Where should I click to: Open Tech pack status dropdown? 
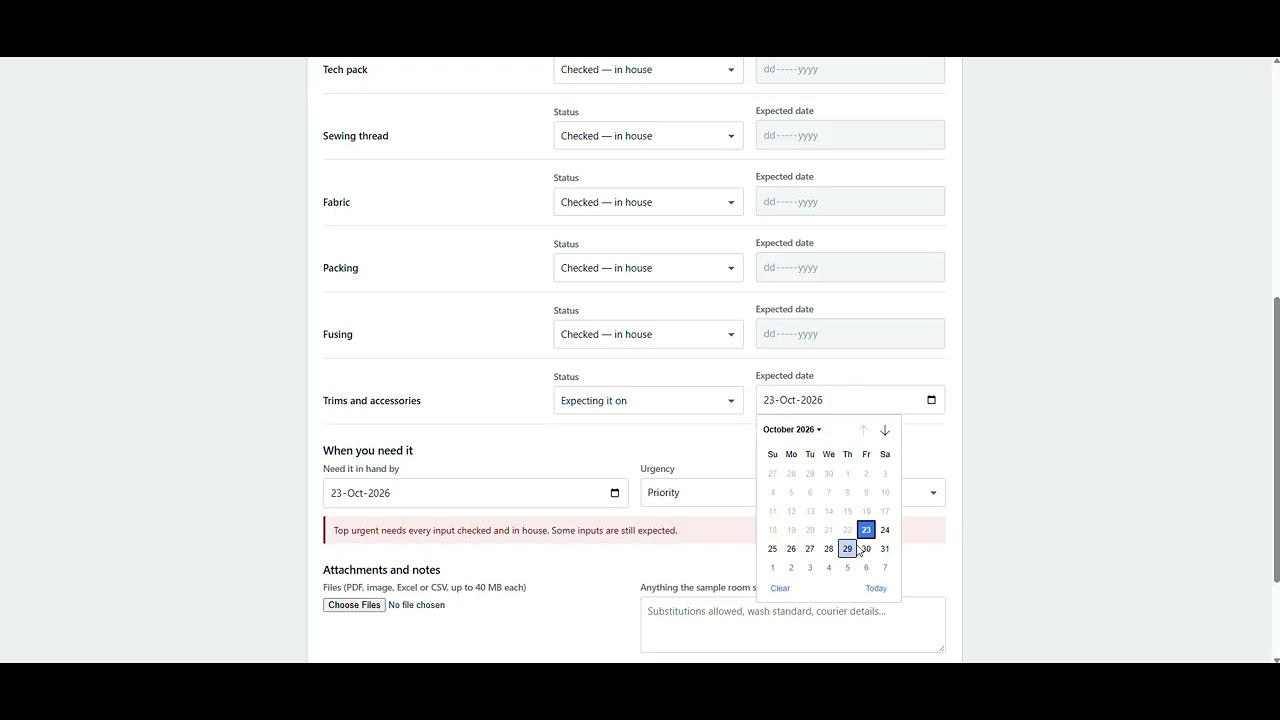pyautogui.click(x=648, y=70)
